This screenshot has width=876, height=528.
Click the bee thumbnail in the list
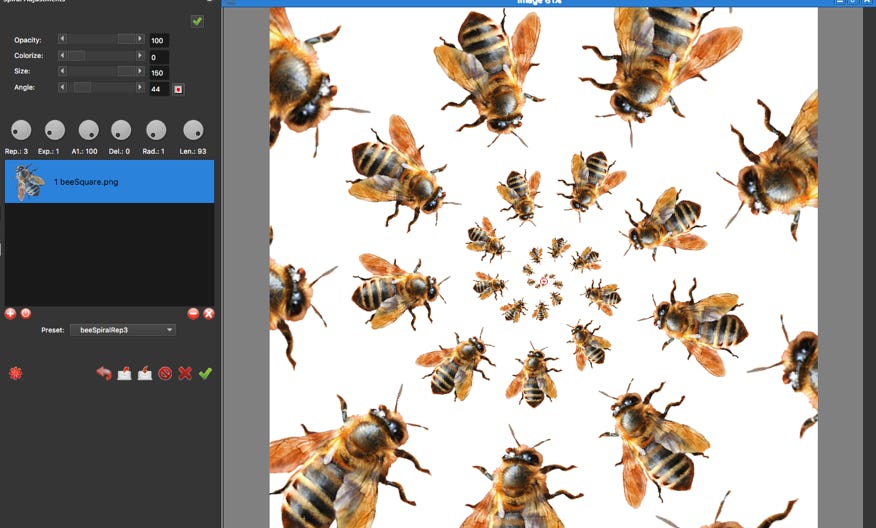pyautogui.click(x=29, y=182)
